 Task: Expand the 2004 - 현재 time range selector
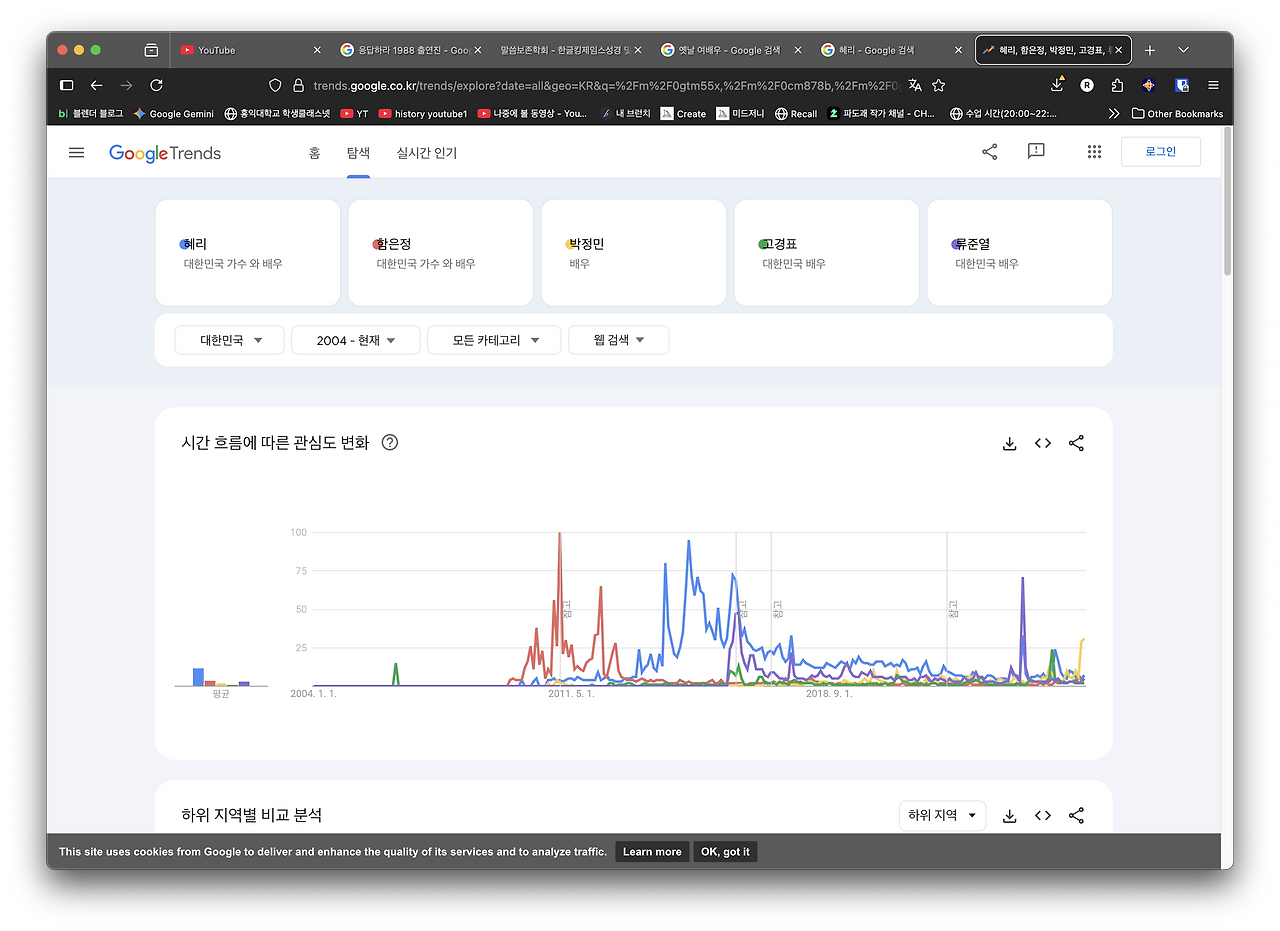(x=355, y=339)
